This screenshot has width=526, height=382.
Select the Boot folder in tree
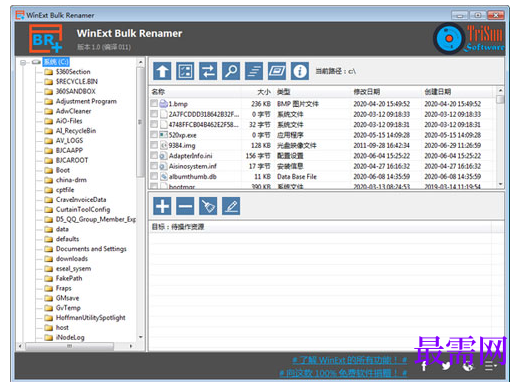click(x=63, y=170)
